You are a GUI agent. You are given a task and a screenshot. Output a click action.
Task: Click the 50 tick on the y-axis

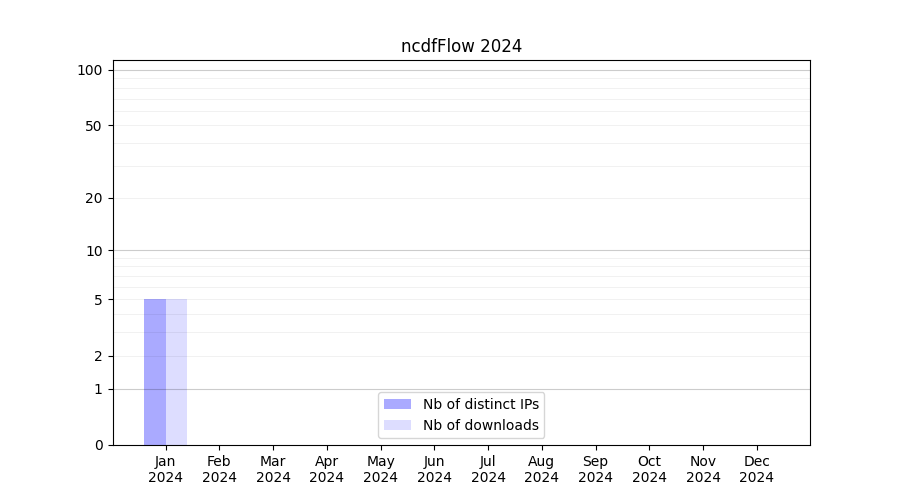[x=93, y=126]
